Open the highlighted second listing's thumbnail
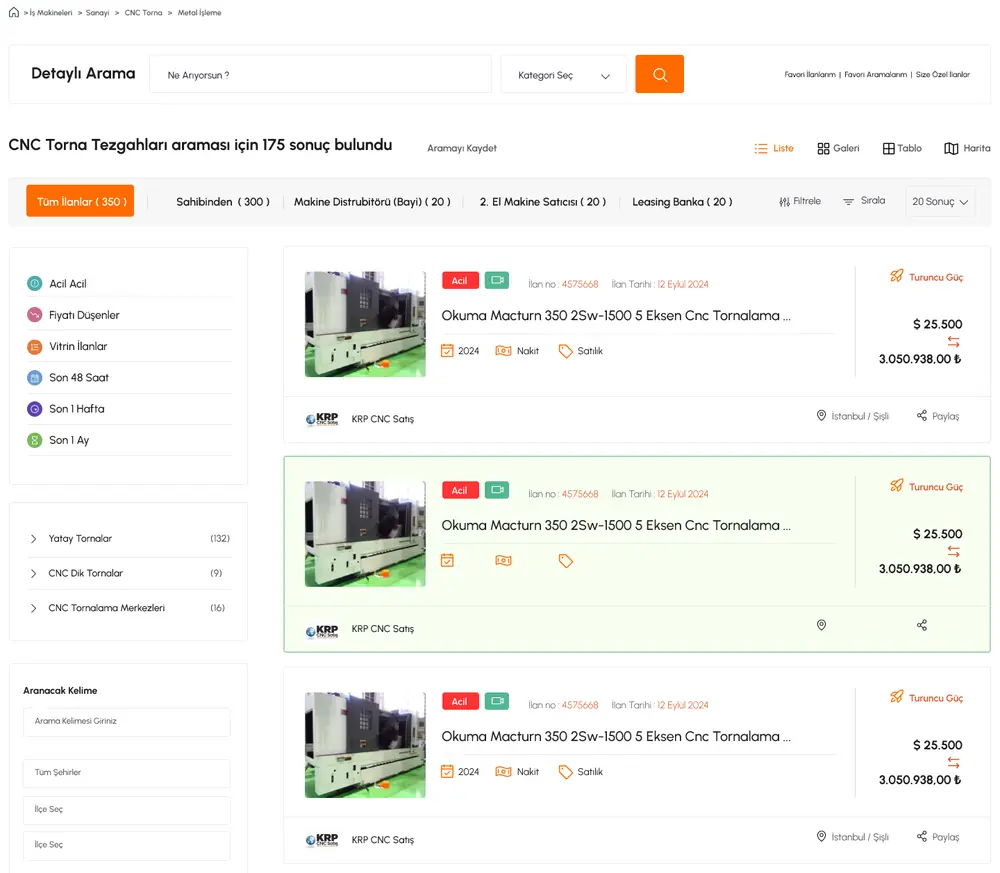The width and height of the screenshot is (1000, 873). 365,534
